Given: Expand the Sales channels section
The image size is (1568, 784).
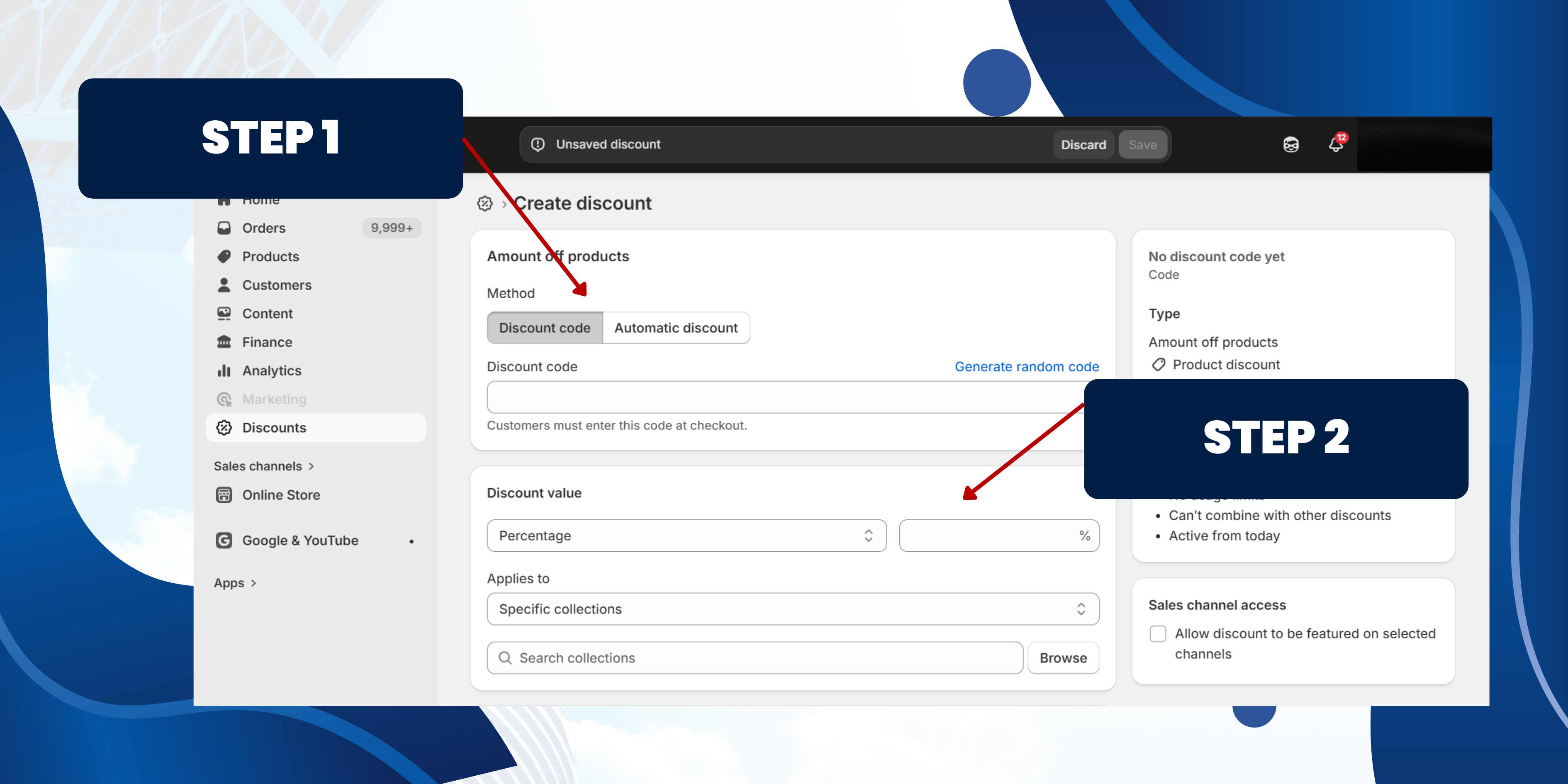Looking at the screenshot, I should [263, 466].
